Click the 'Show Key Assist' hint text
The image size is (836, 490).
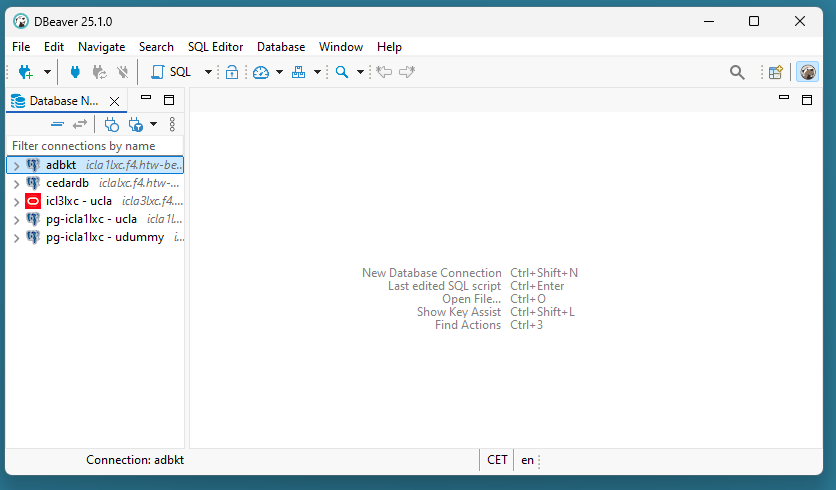pos(459,312)
